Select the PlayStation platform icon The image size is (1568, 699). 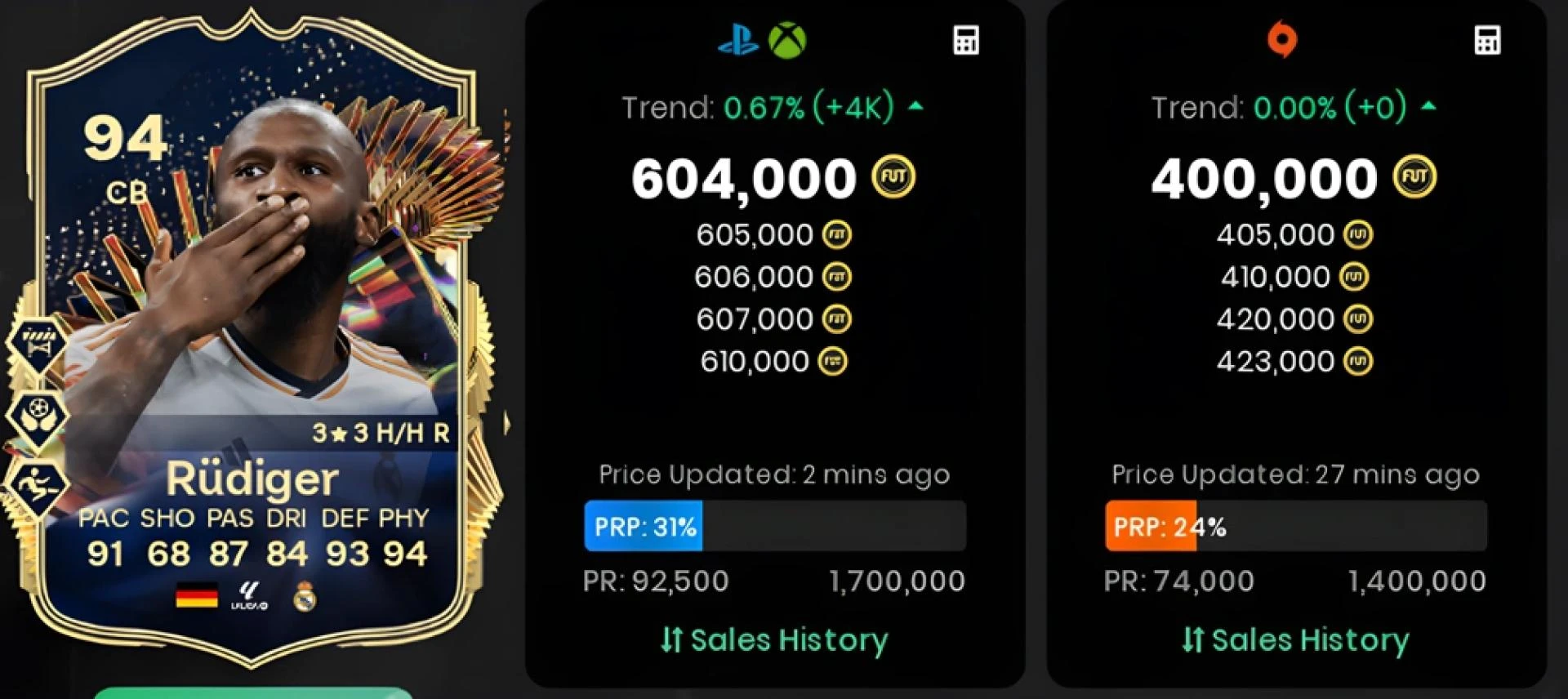pyautogui.click(x=738, y=40)
